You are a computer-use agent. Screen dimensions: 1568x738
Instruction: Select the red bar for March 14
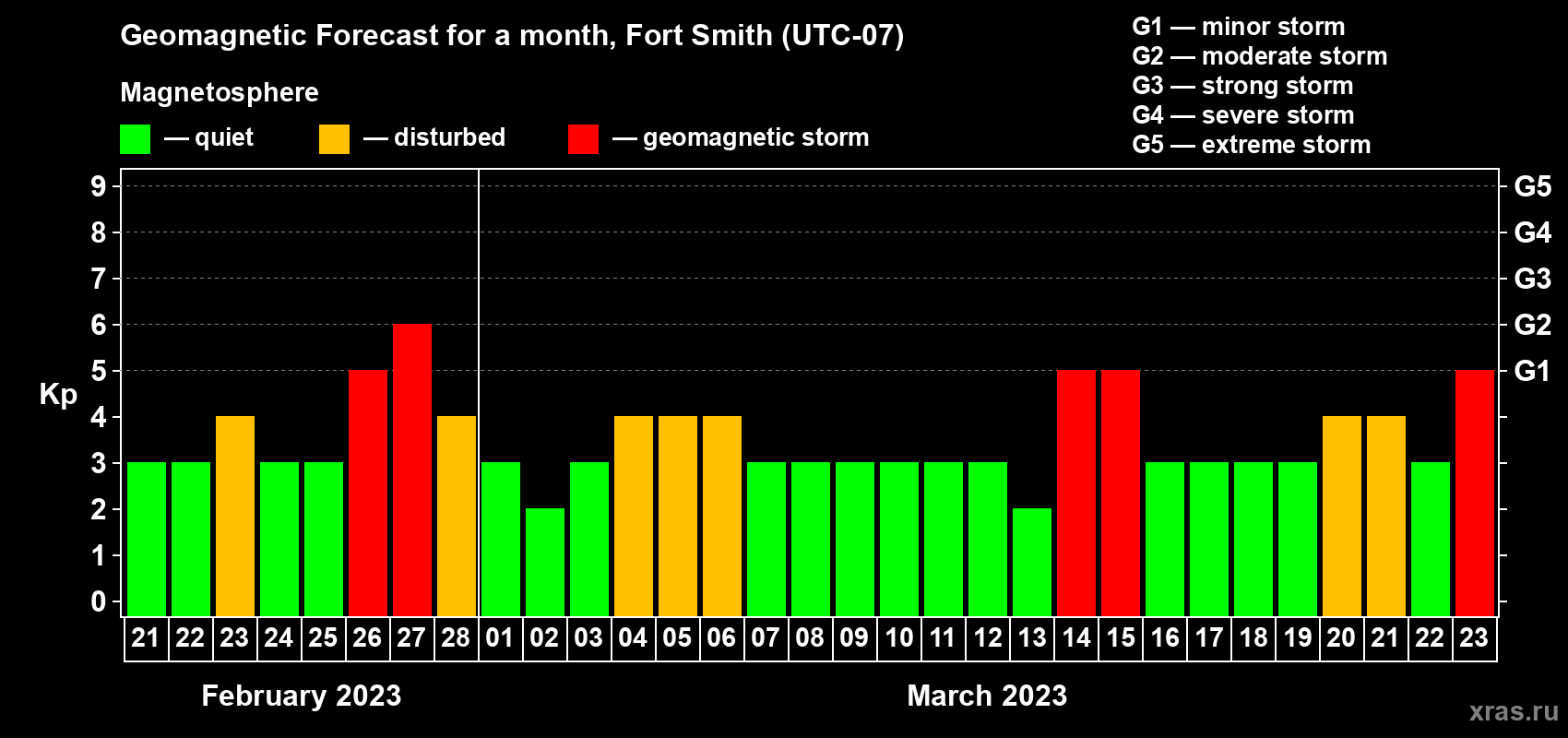(1076, 494)
